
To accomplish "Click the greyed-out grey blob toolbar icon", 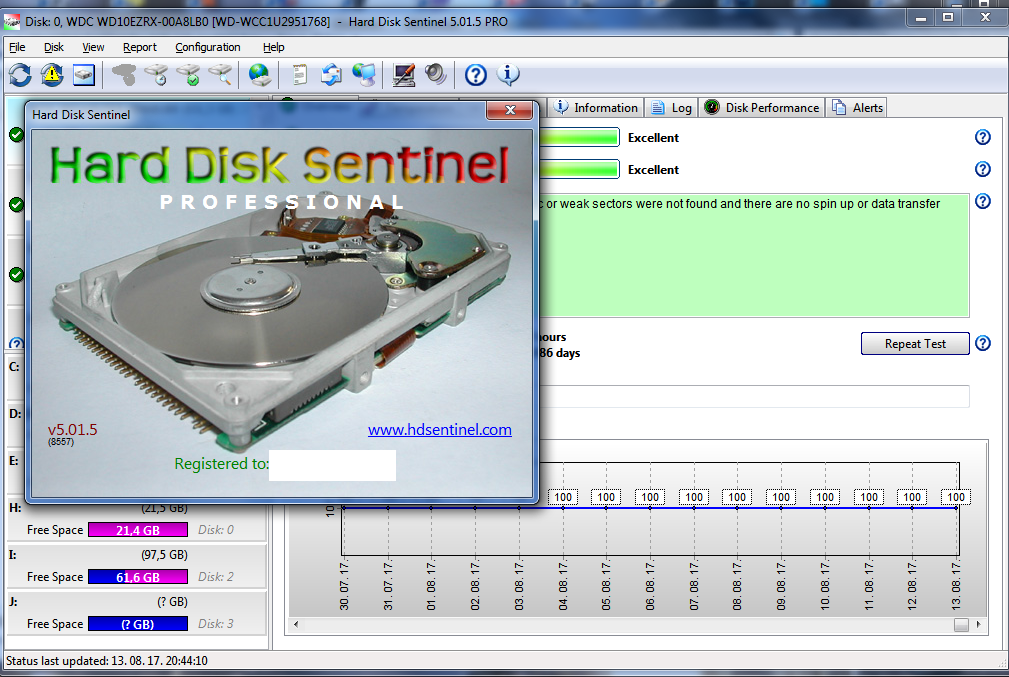I will pos(124,75).
